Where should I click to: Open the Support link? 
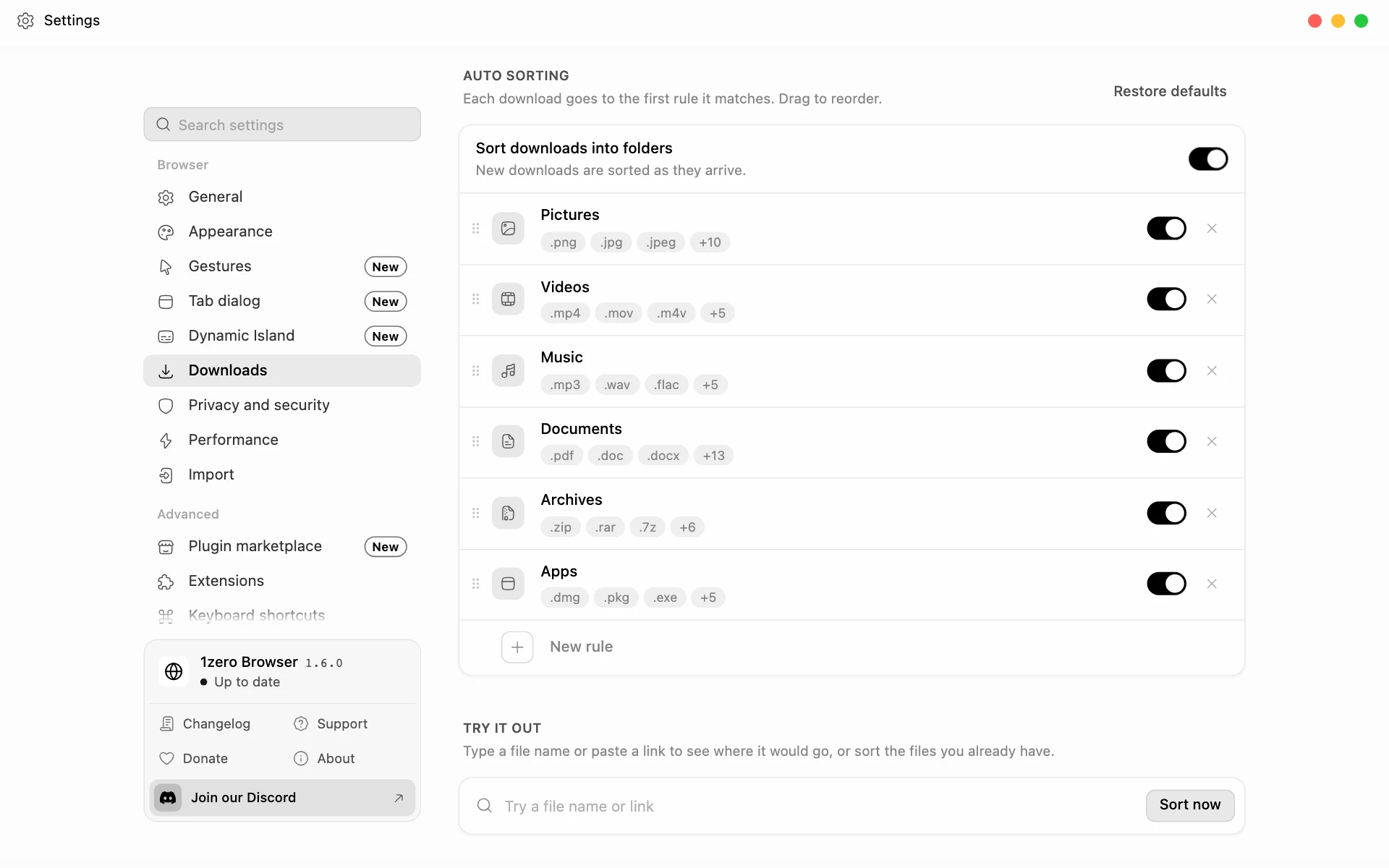[x=331, y=724]
